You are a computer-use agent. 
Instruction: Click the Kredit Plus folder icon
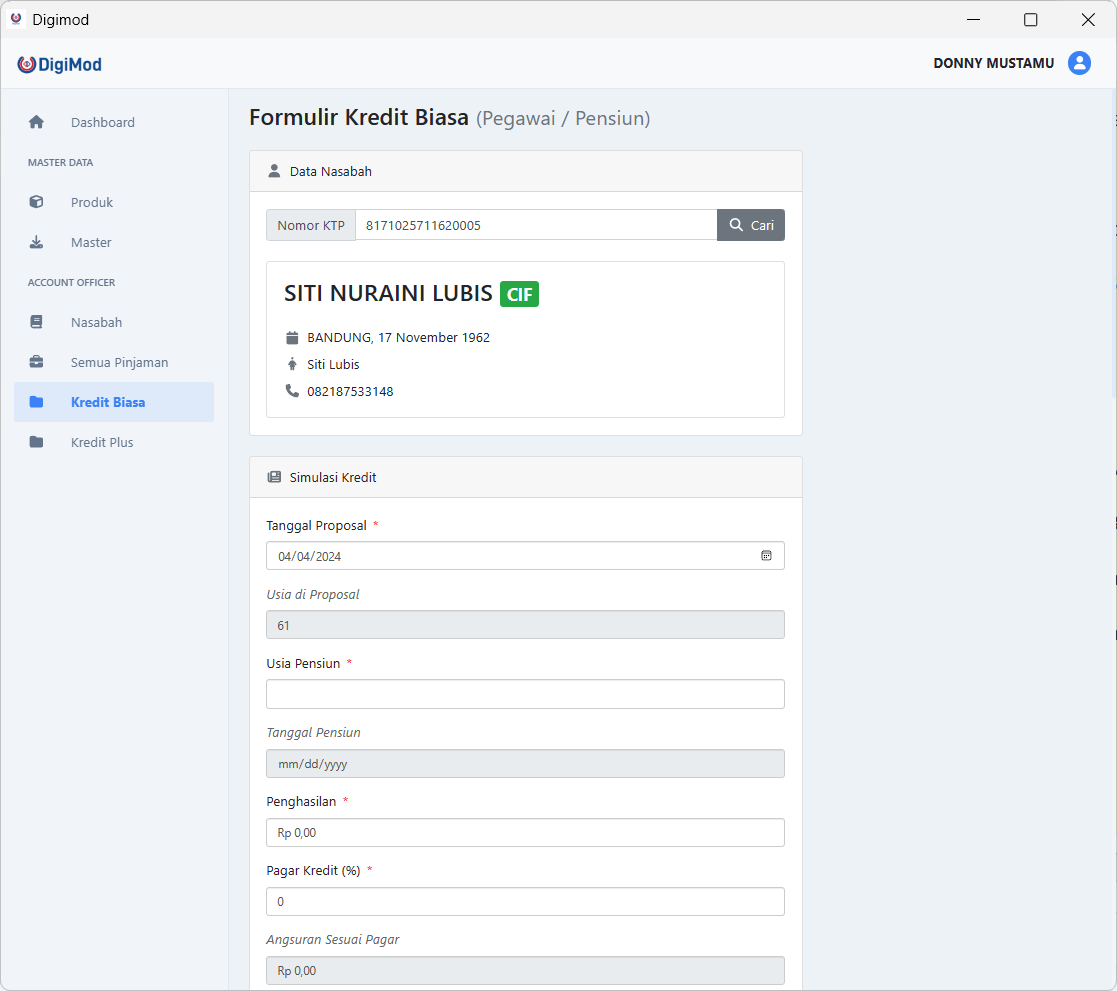coord(37,442)
